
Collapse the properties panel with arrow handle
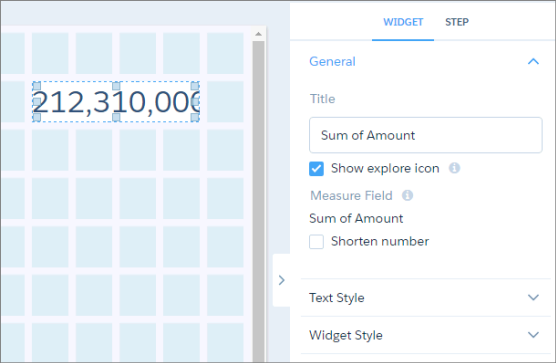tap(282, 280)
